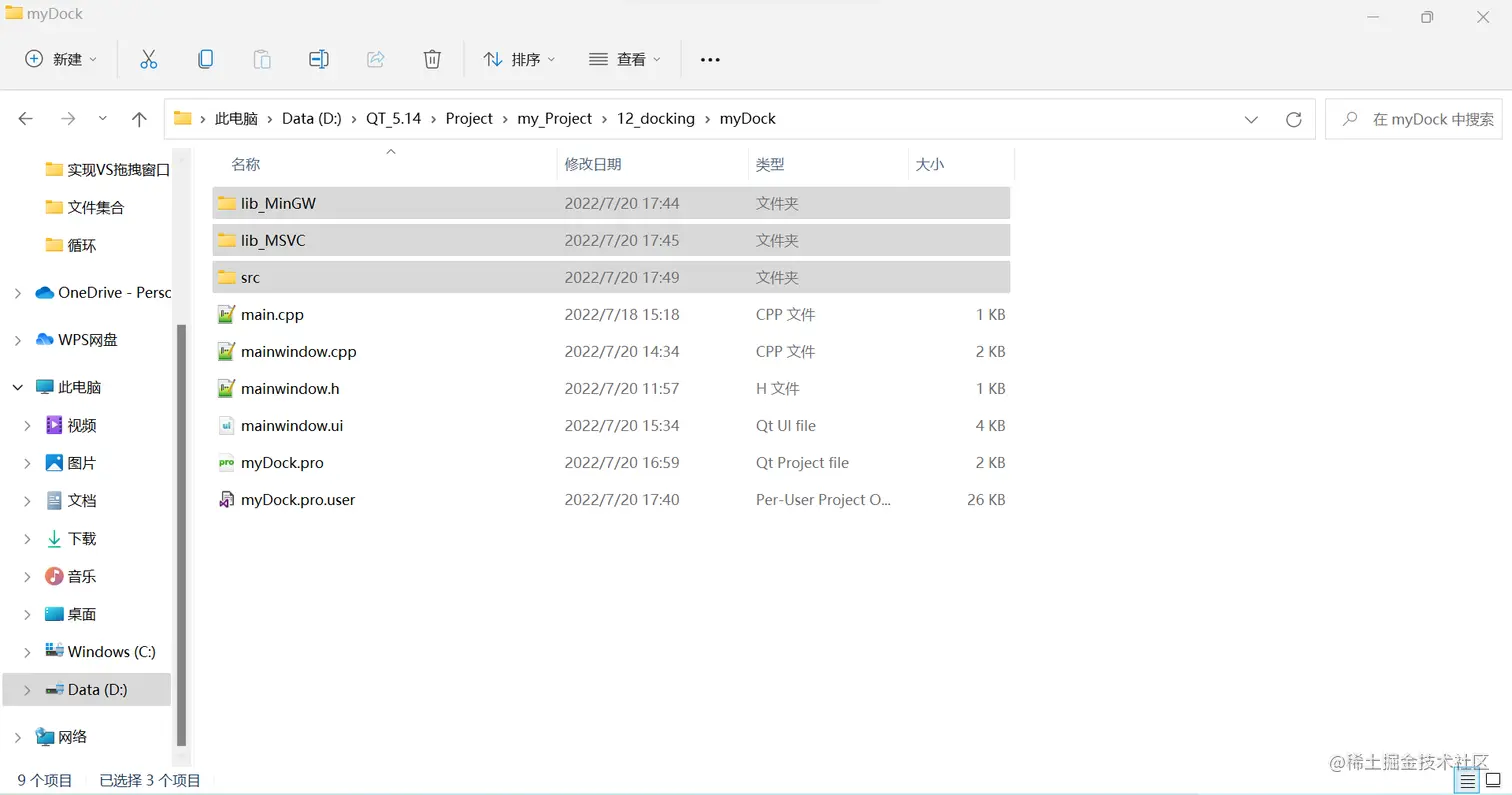Screen dimensions: 1512x795
Task: Navigate to QT_5.14 in breadcrumb
Action: point(394,119)
